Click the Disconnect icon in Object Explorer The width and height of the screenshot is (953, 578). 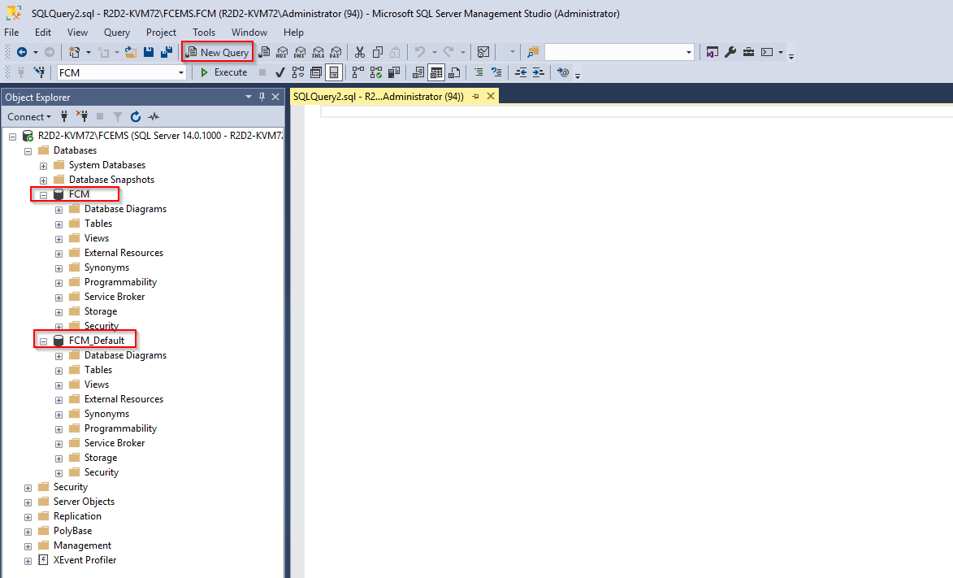click(82, 117)
